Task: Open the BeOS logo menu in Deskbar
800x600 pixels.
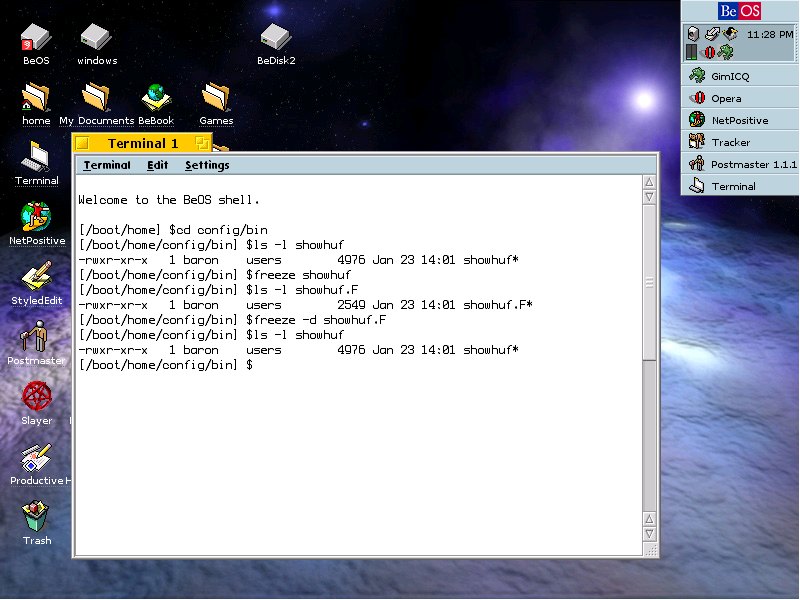Action: point(739,11)
